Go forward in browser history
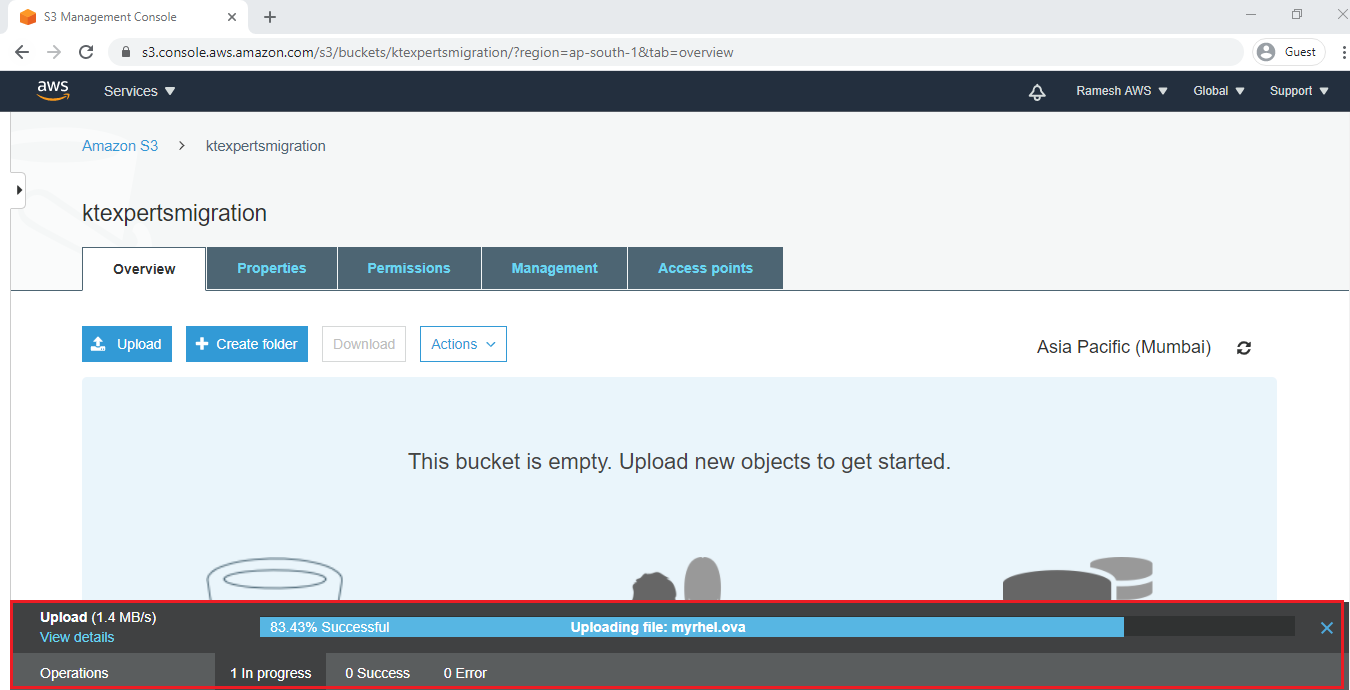The image size is (1350, 690). (x=54, y=52)
